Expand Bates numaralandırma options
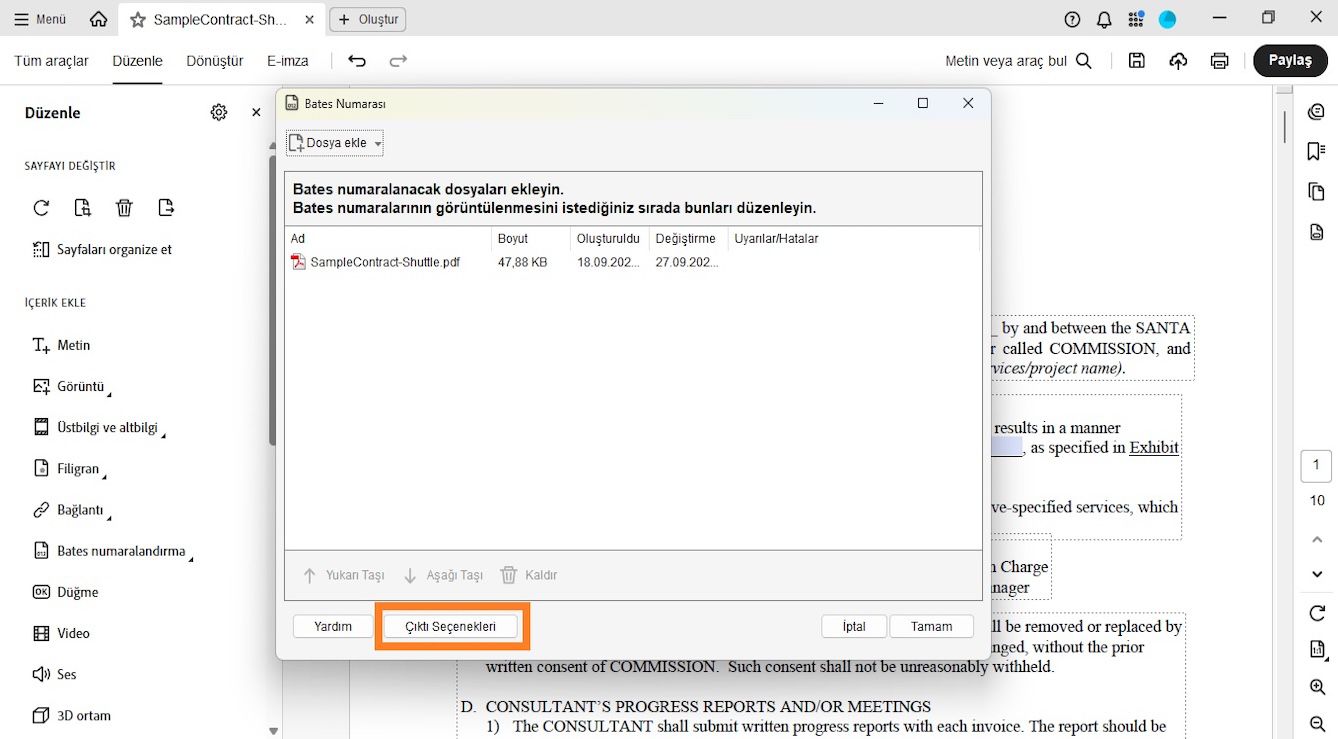Image resolution: width=1338 pixels, height=739 pixels. 112,551
